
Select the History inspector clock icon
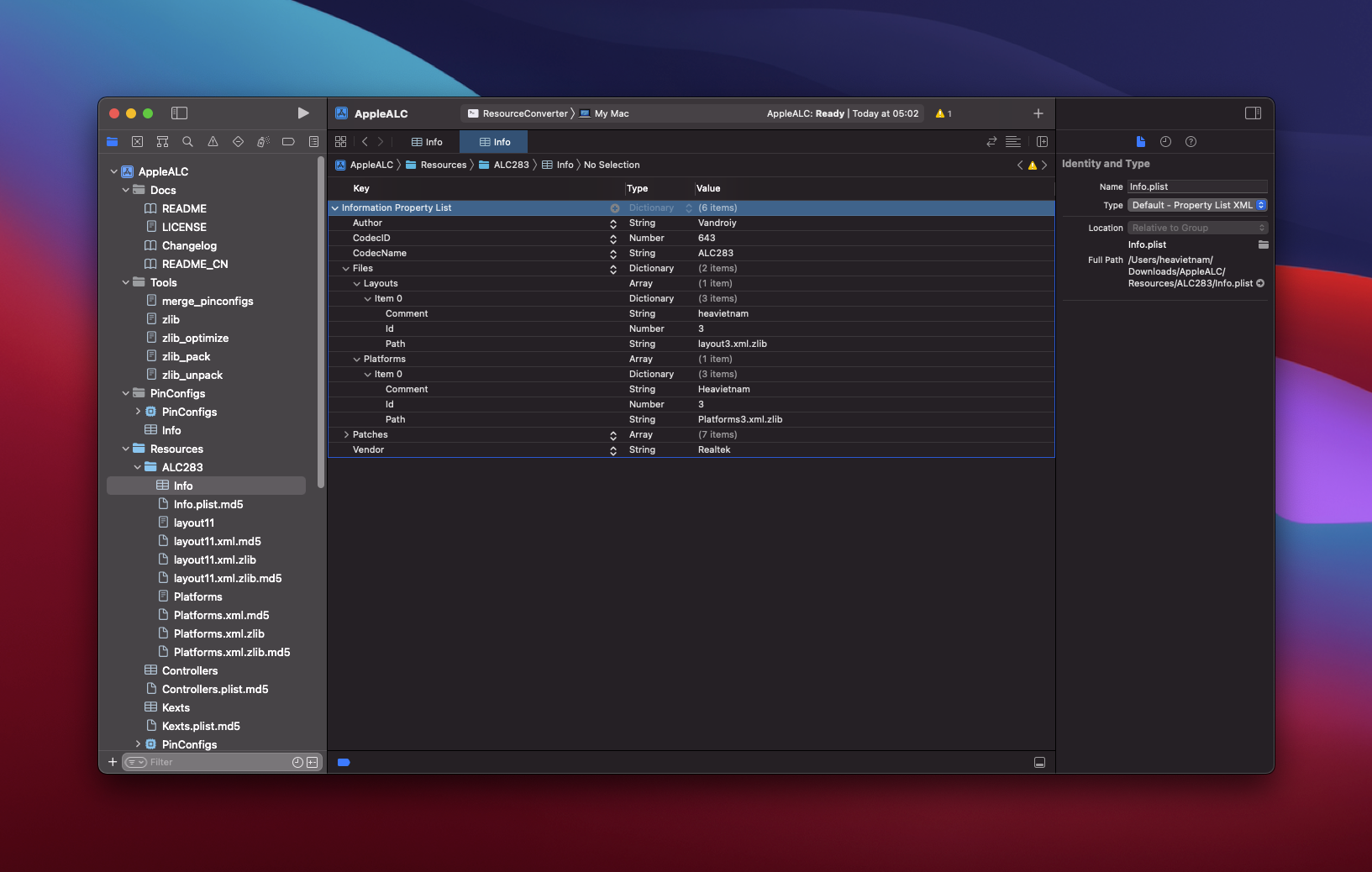1165,142
